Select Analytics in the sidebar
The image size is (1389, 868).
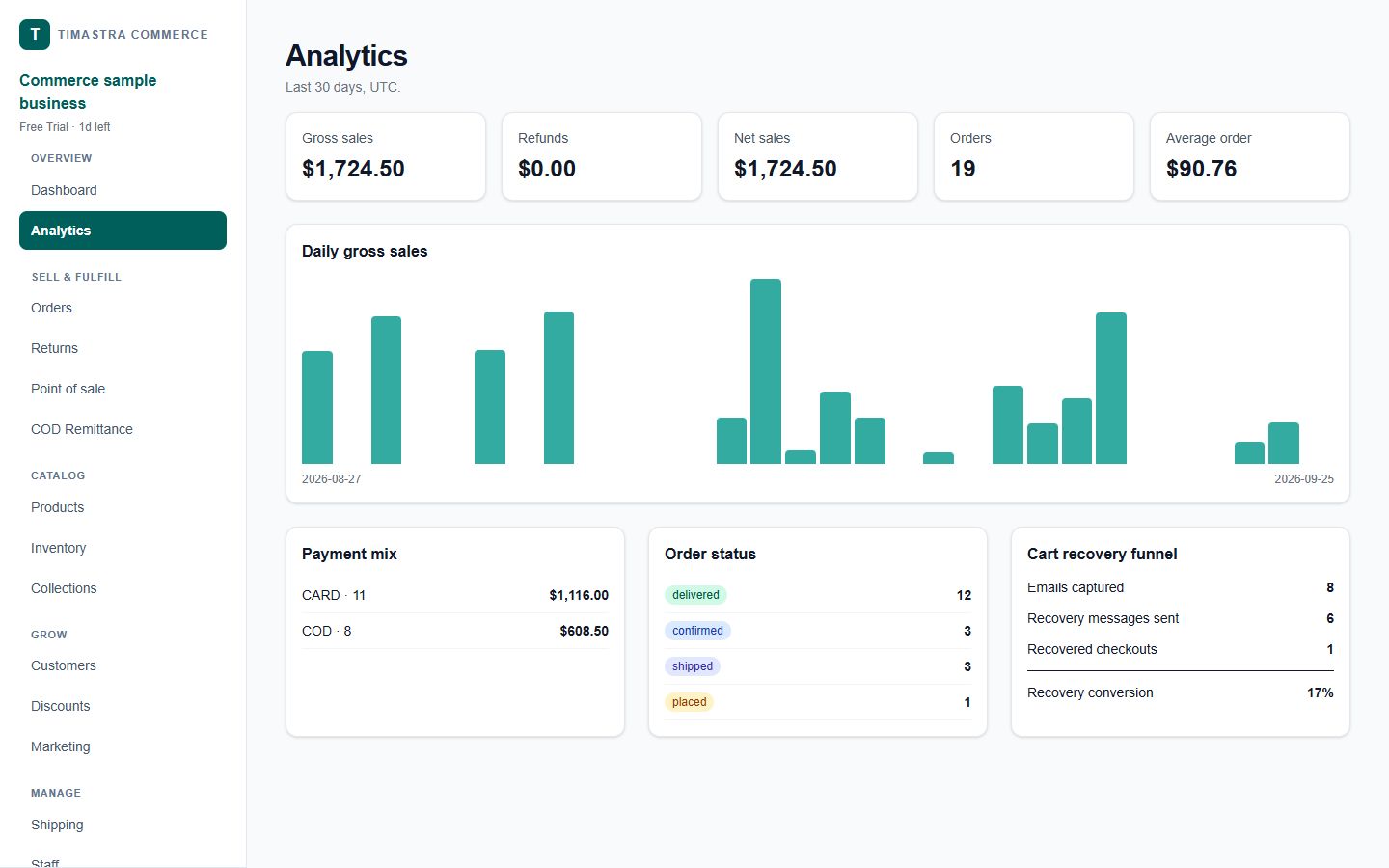(x=123, y=231)
